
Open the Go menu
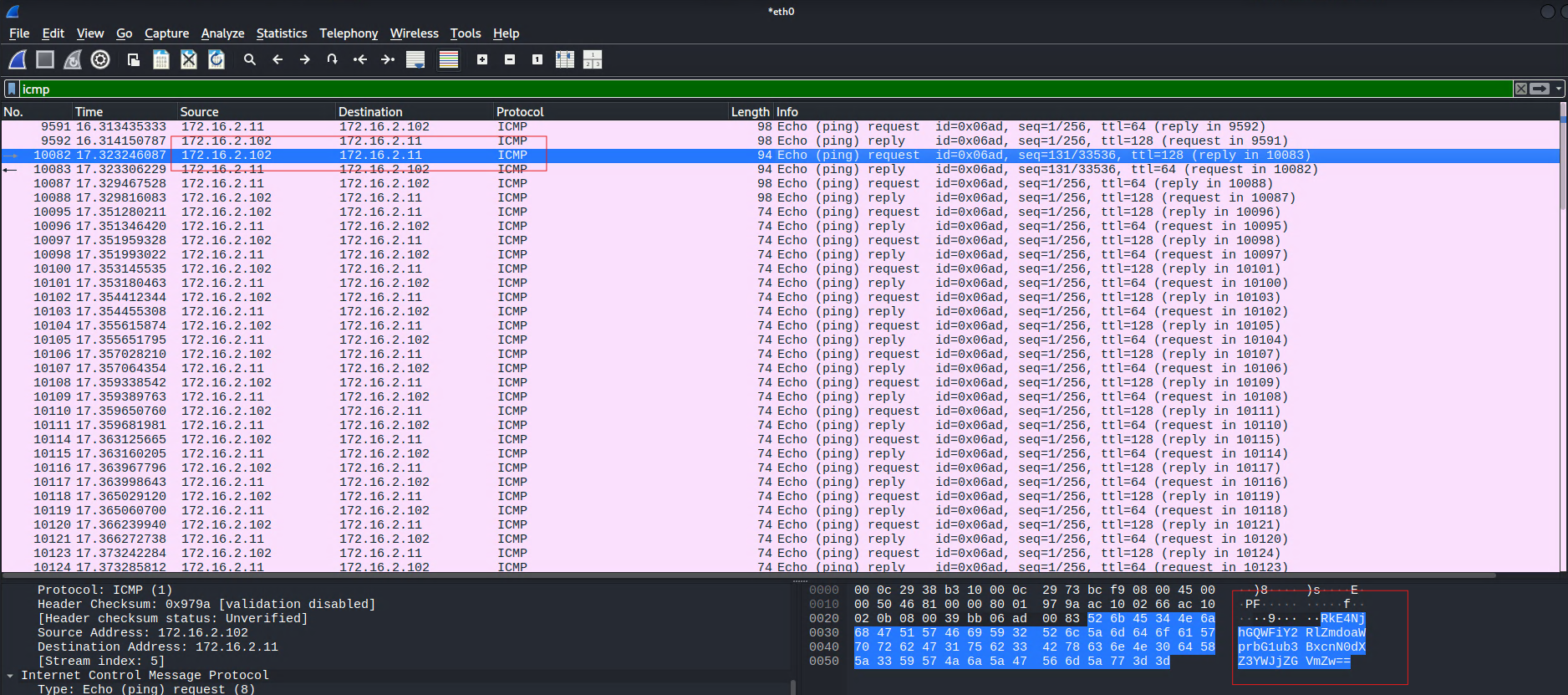(x=125, y=33)
